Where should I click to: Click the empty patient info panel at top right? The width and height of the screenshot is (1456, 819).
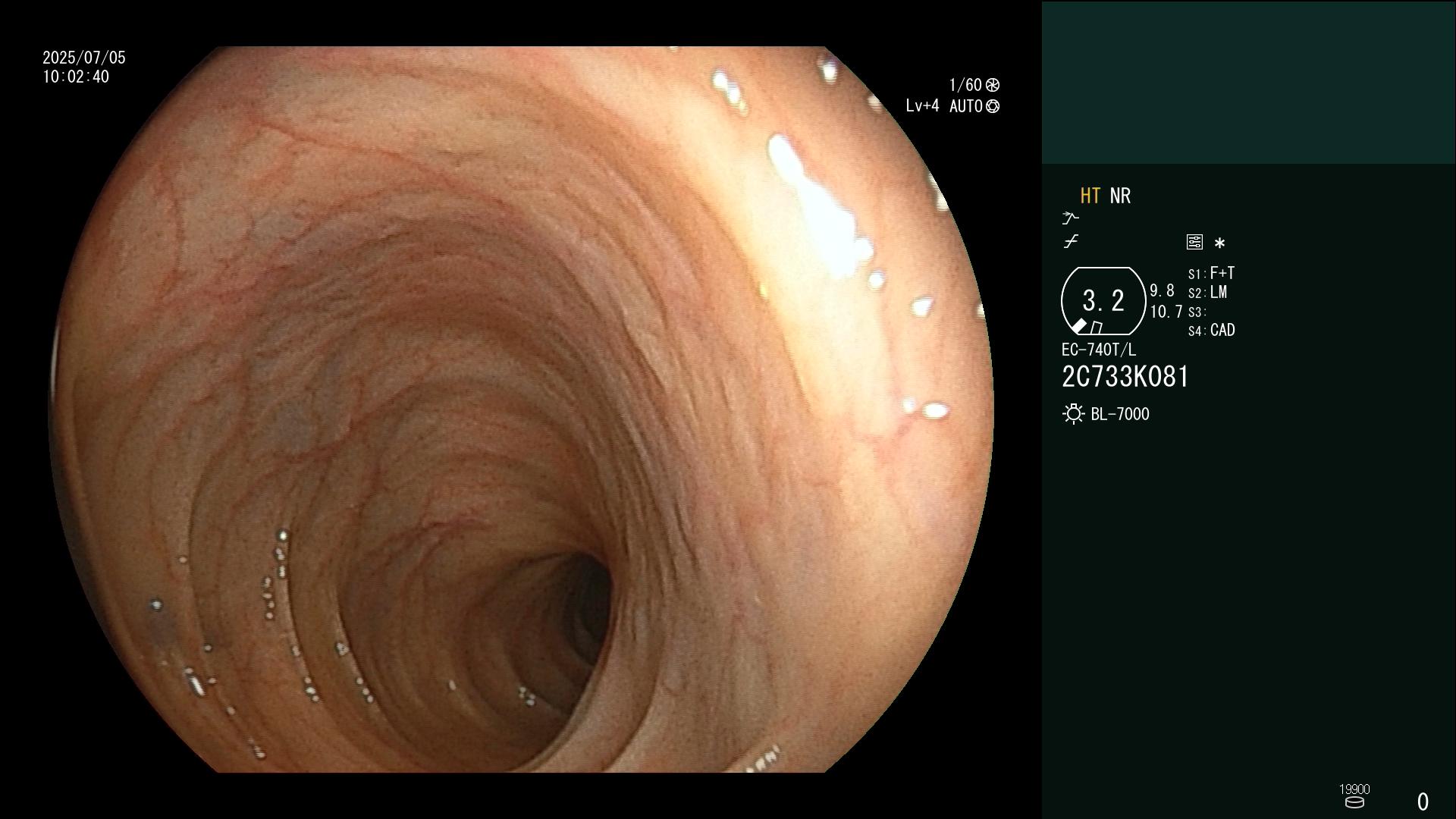click(x=1248, y=83)
